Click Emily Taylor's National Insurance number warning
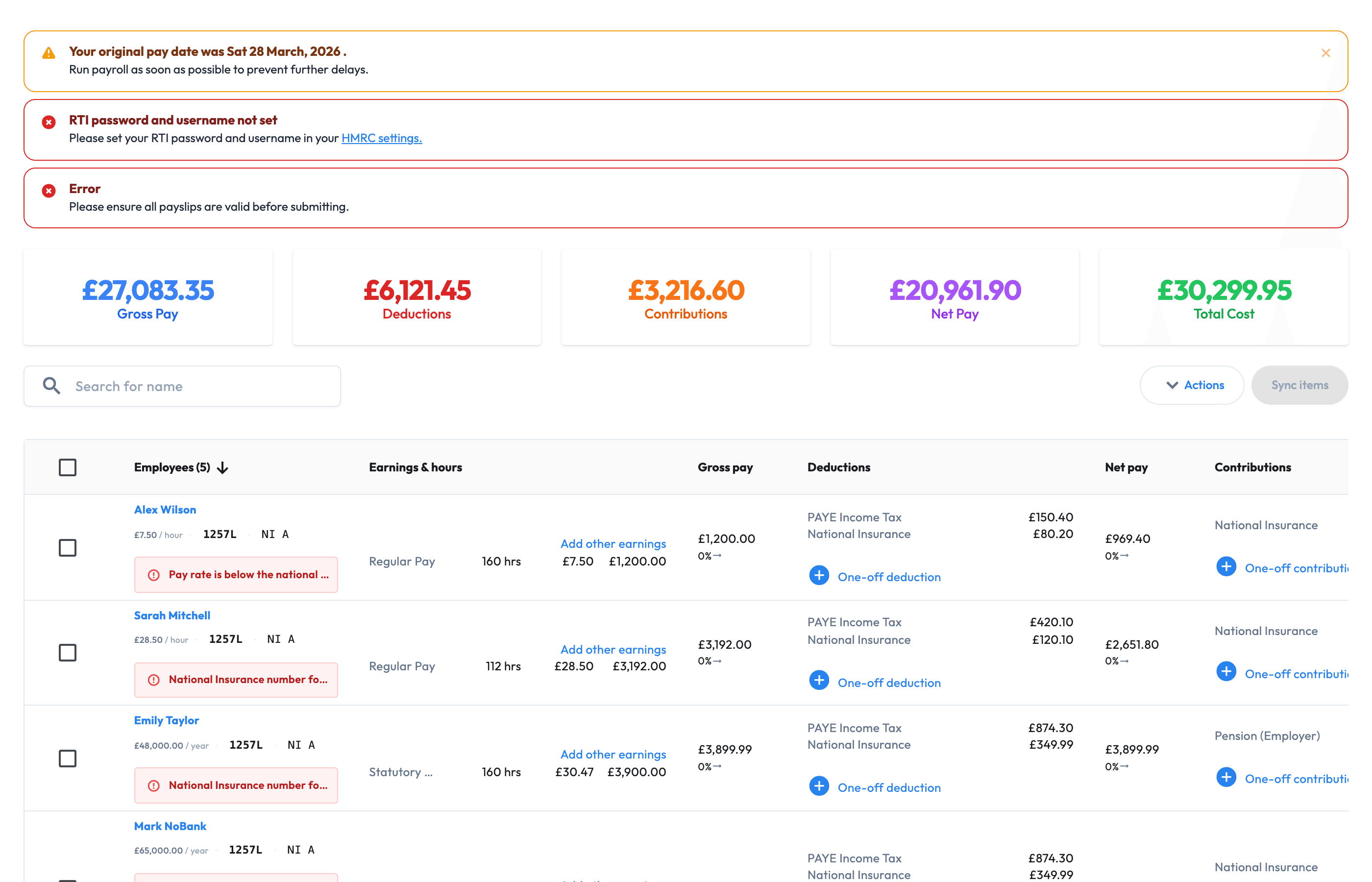This screenshot has width=1372, height=882. (x=236, y=785)
